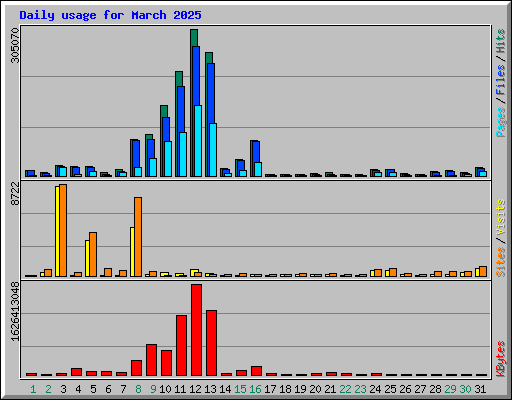Click the day 29 axis label

click(450, 389)
